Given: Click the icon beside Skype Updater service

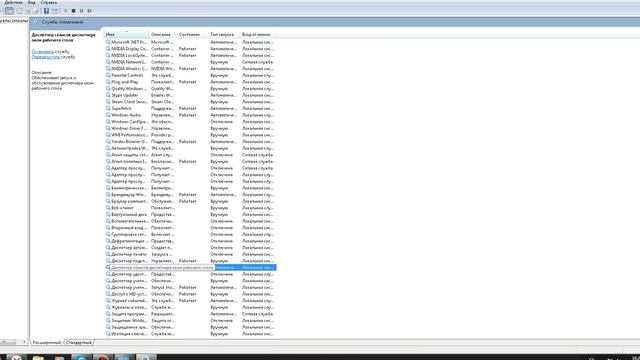Looking at the screenshot, I should coord(108,95).
